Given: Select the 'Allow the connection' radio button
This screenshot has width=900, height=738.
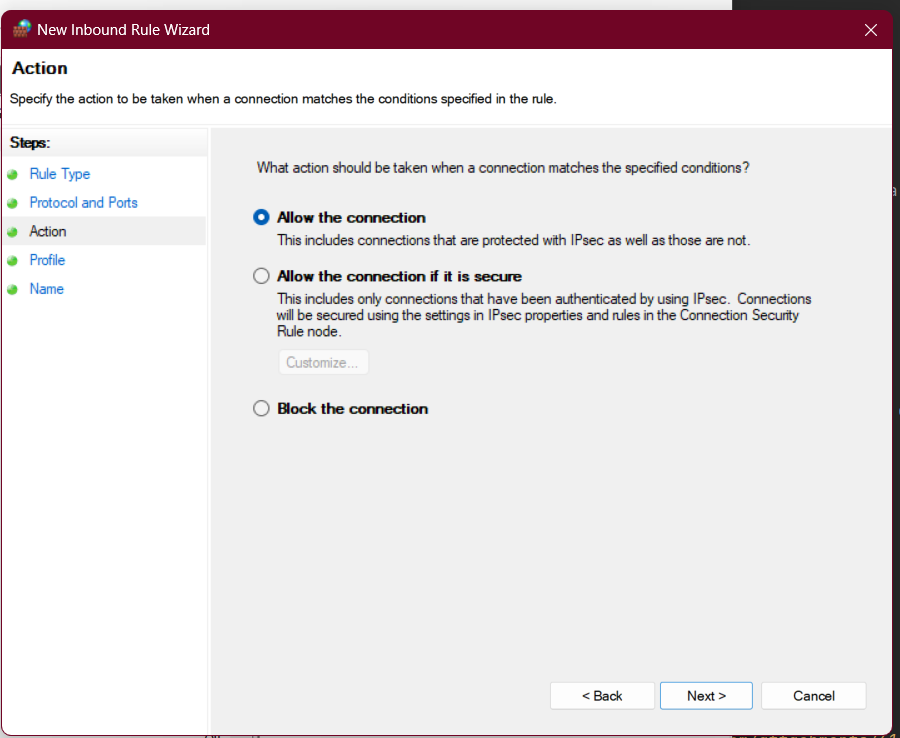Looking at the screenshot, I should tap(262, 217).
